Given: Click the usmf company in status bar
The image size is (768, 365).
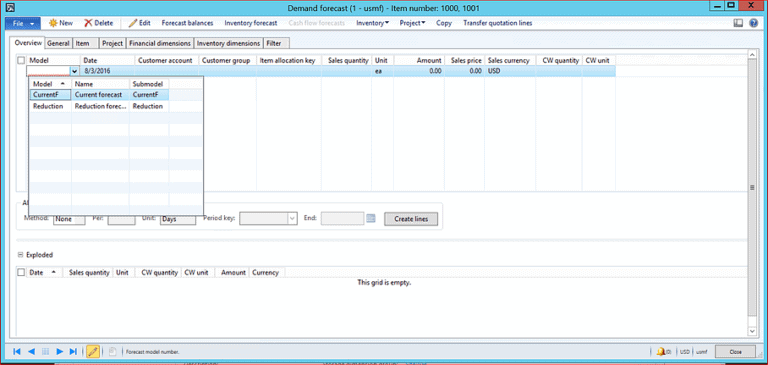Looking at the screenshot, I should (702, 352).
